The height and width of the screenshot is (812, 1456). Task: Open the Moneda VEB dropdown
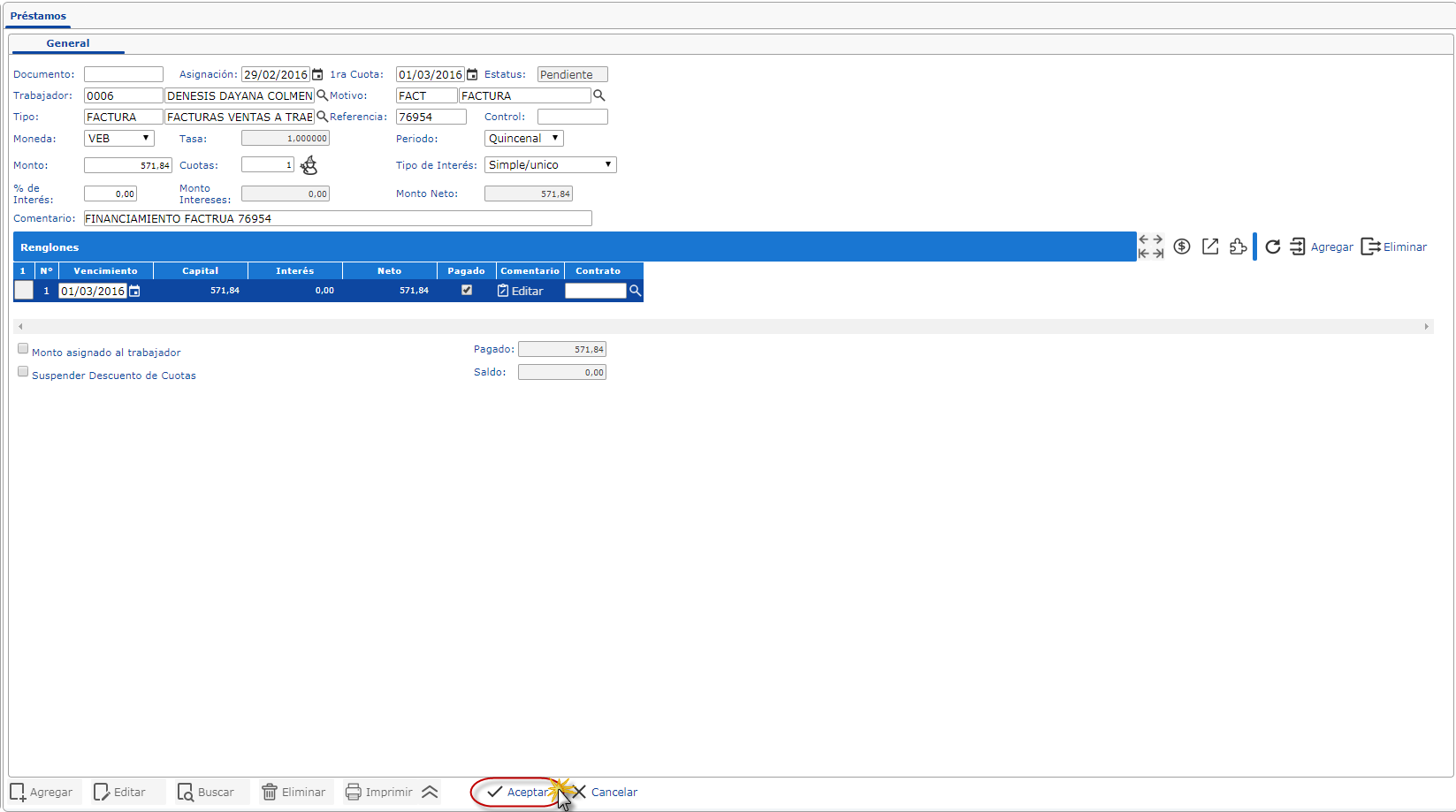click(x=119, y=139)
